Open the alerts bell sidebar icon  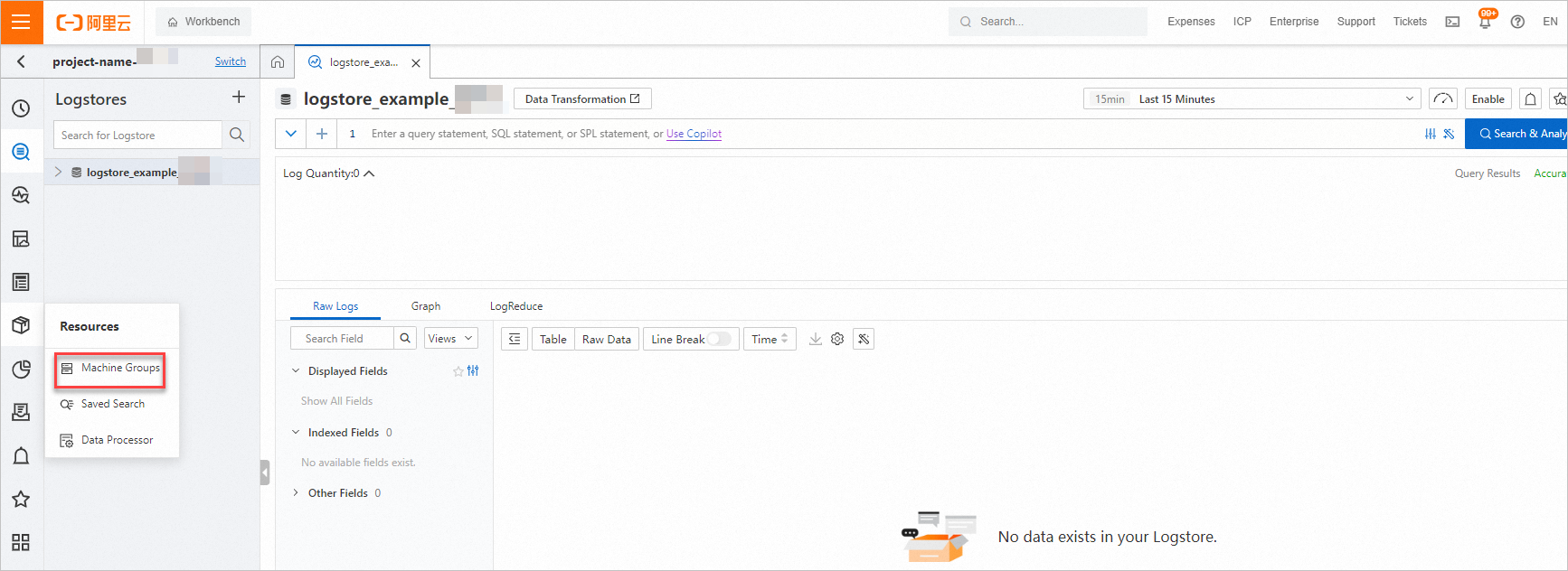point(21,455)
